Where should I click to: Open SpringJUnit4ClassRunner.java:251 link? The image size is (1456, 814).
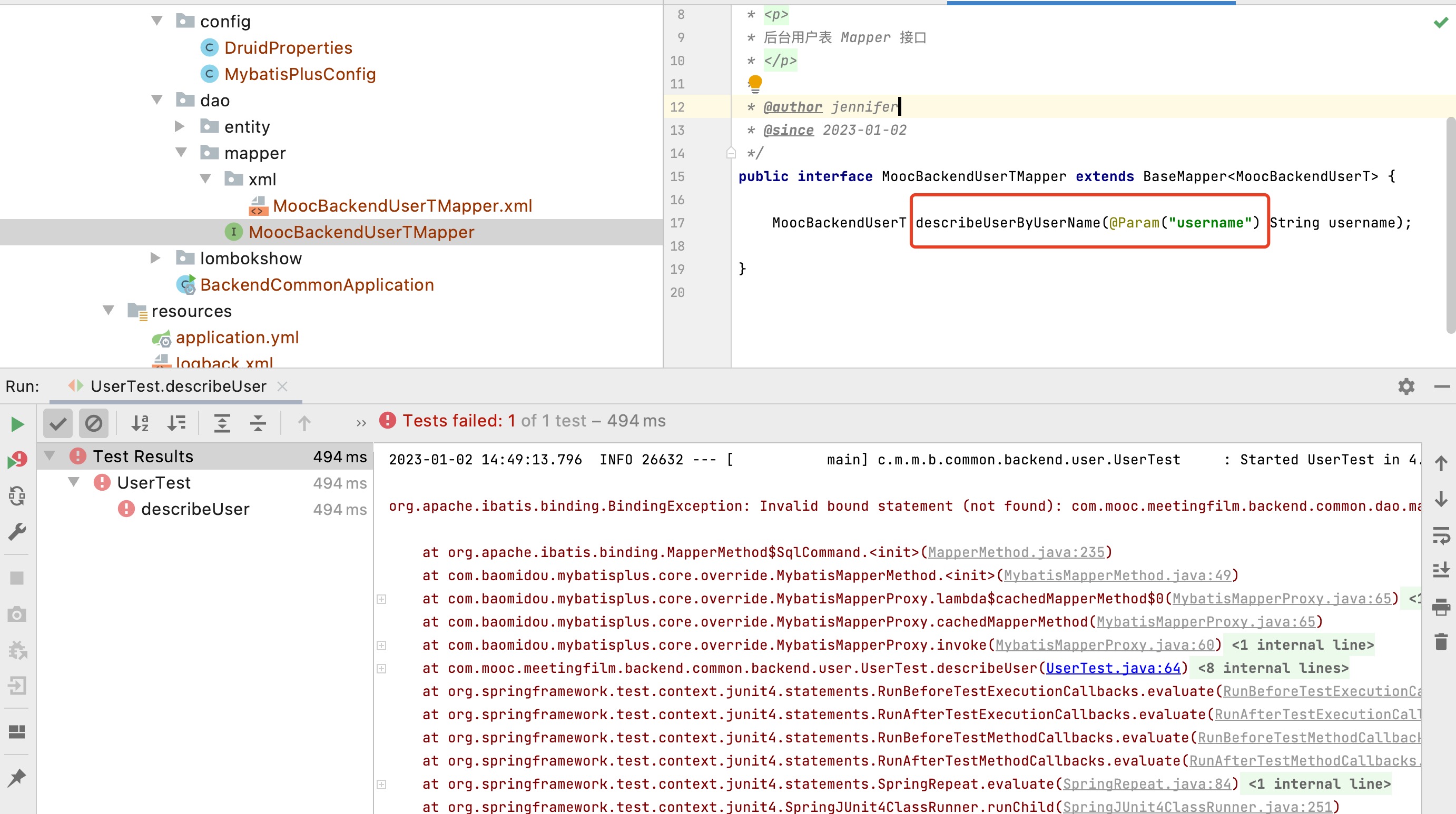(1198, 807)
